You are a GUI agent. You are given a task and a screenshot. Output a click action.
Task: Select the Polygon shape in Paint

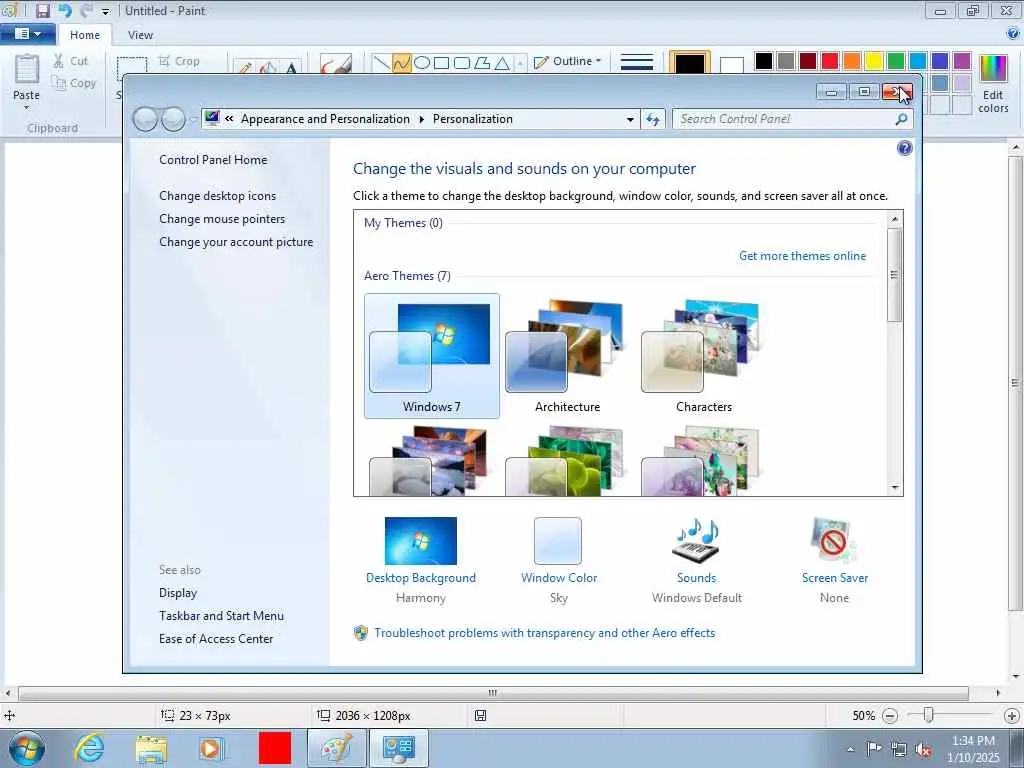pyautogui.click(x=482, y=63)
